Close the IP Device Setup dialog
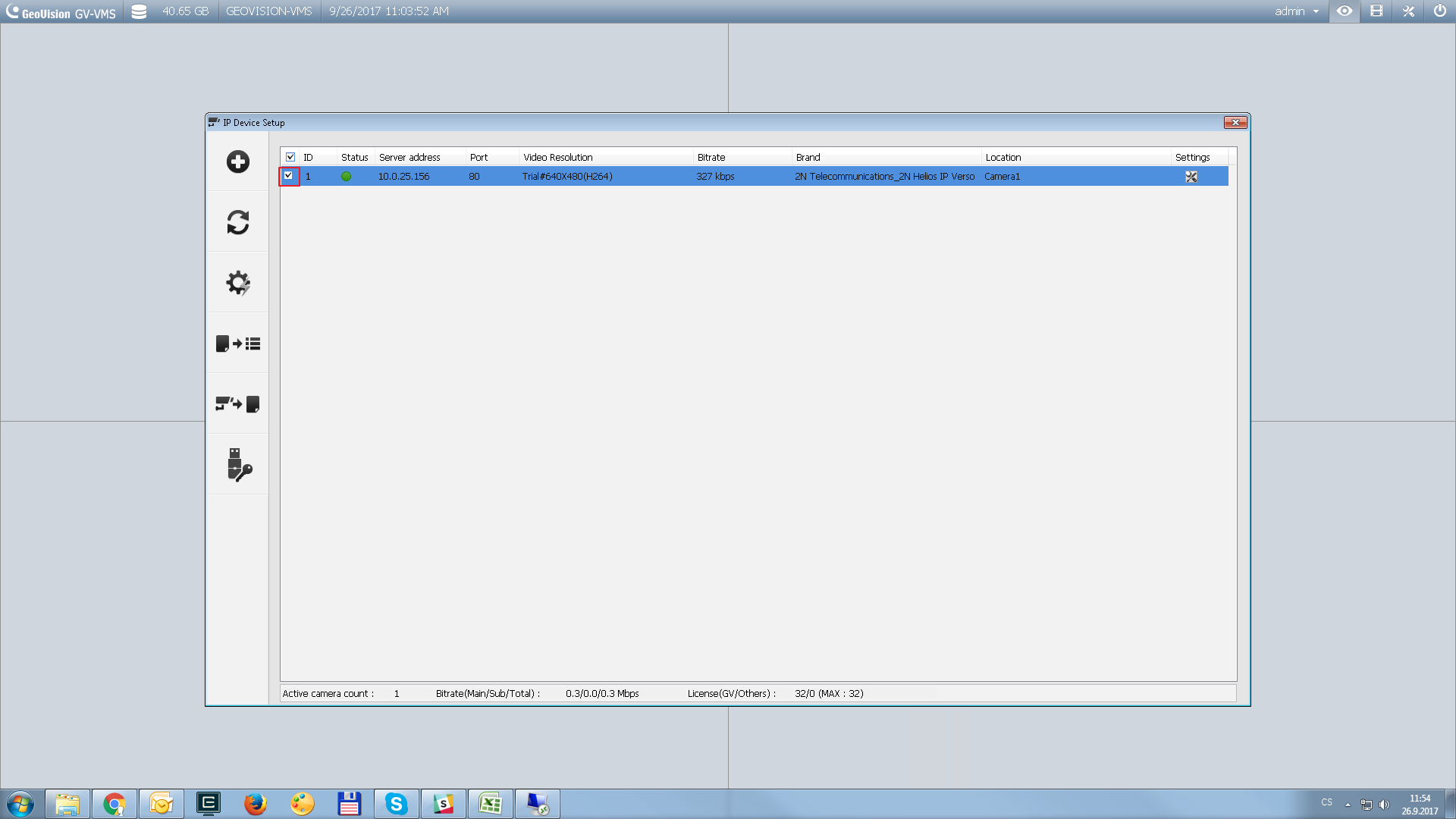Viewport: 1456px width, 819px height. 1235,122
